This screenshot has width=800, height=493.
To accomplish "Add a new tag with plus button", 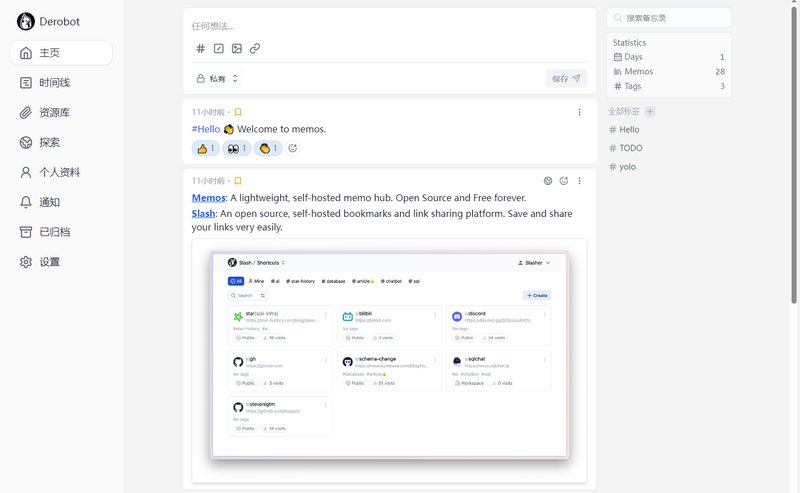I will 650,111.
